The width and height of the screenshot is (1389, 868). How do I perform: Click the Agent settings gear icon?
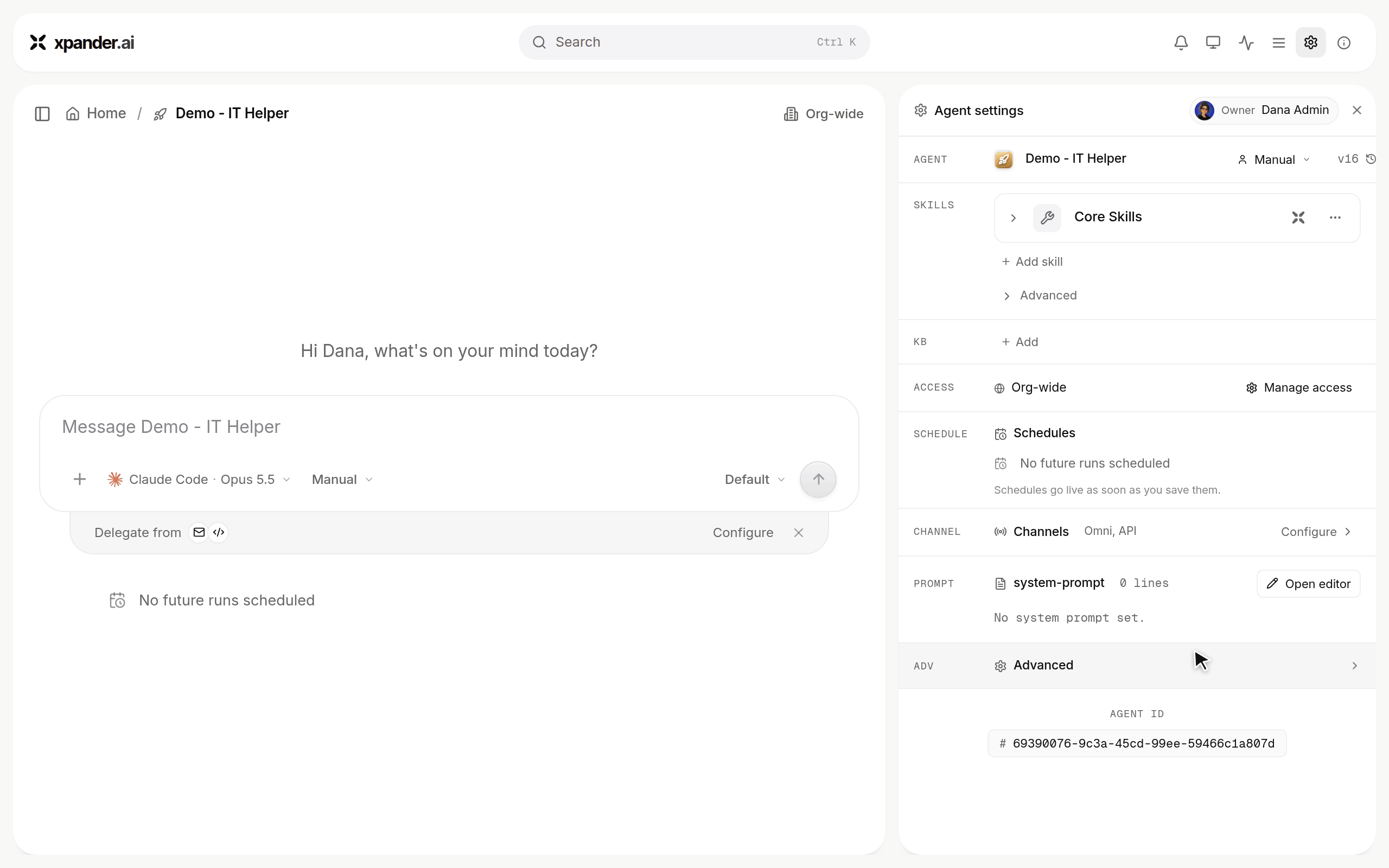pos(921,110)
